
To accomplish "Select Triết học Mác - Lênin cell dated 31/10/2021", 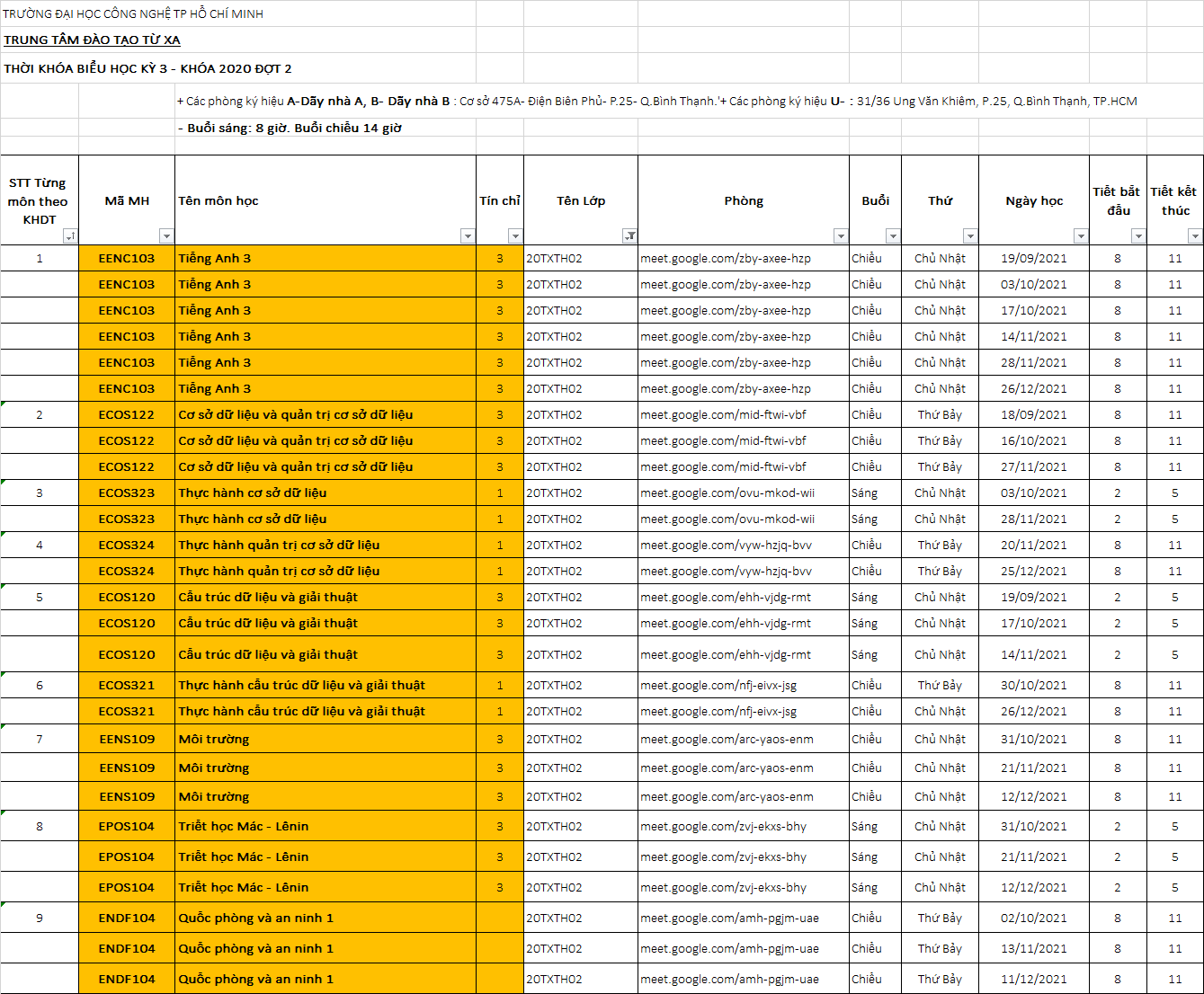I will pos(326,827).
